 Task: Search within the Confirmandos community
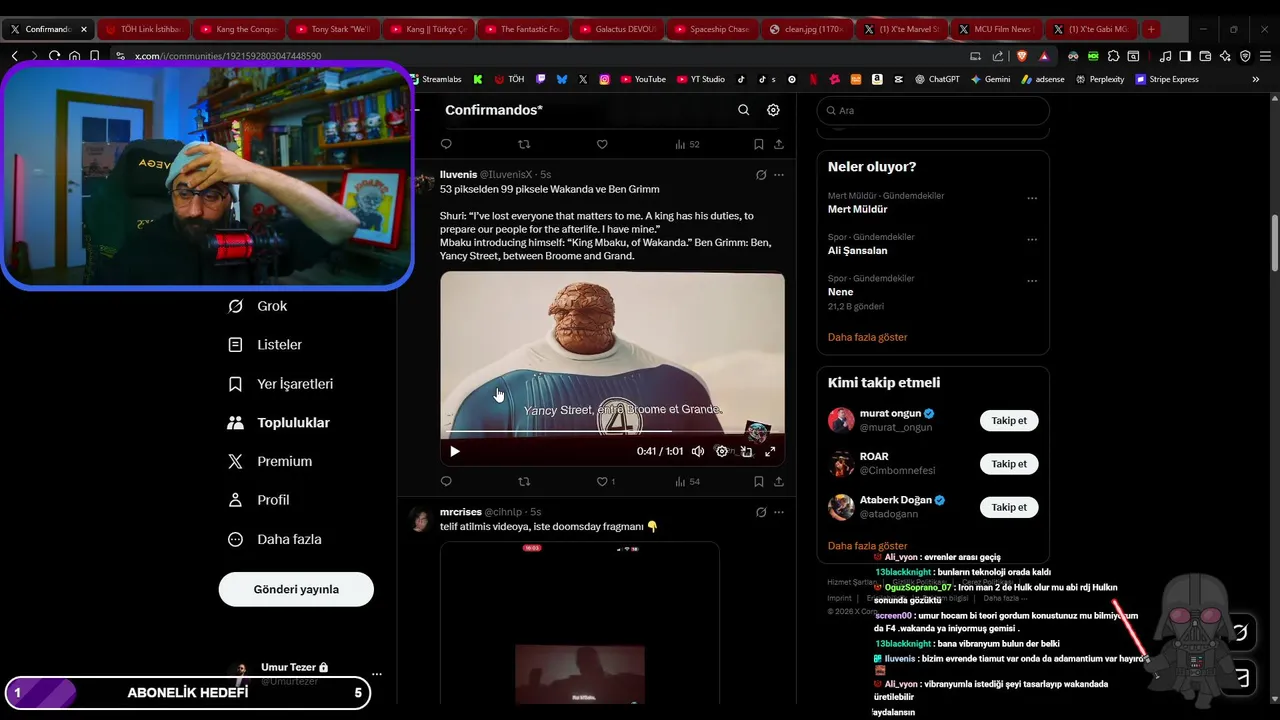point(743,110)
